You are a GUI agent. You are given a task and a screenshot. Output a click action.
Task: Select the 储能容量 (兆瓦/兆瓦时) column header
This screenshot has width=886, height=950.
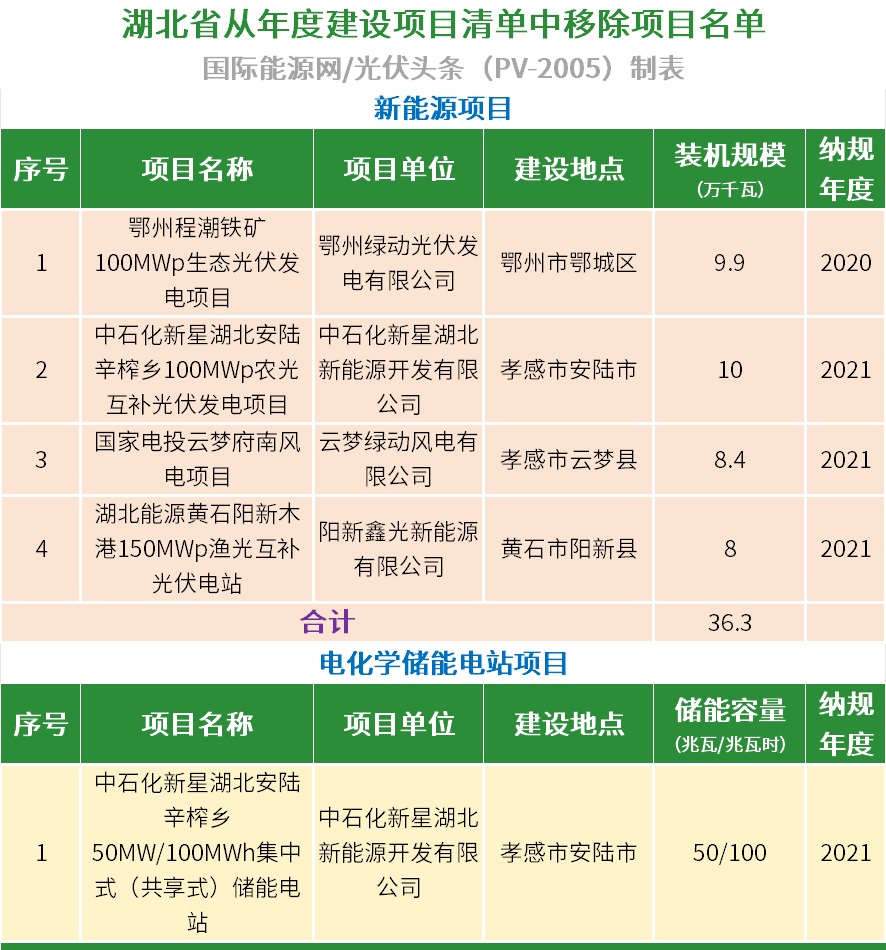(x=730, y=723)
